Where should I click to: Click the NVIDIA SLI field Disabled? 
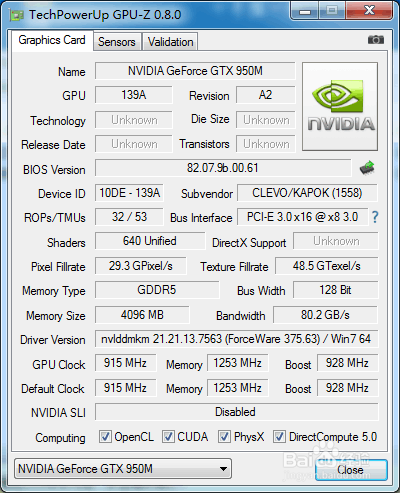237,412
